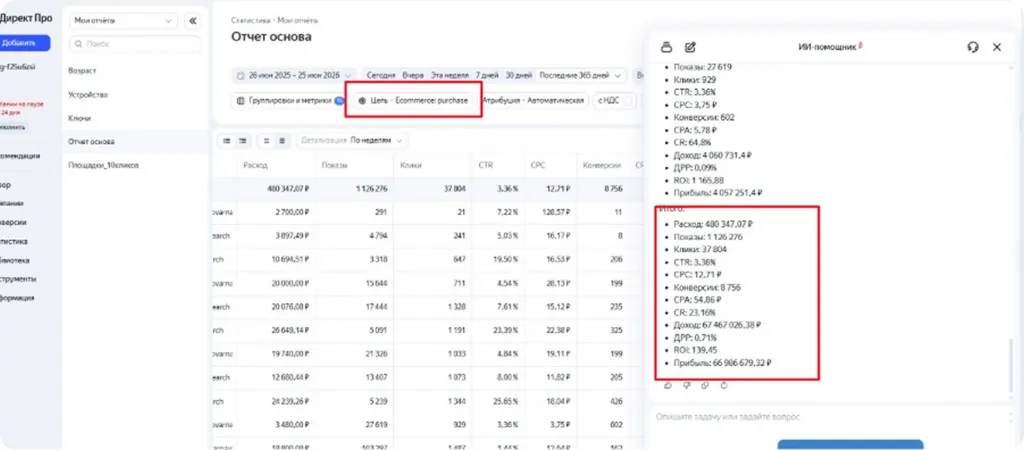Click the 128,57 ₽ CPC cell
This screenshot has height=450, width=1024.
pyautogui.click(x=556, y=212)
